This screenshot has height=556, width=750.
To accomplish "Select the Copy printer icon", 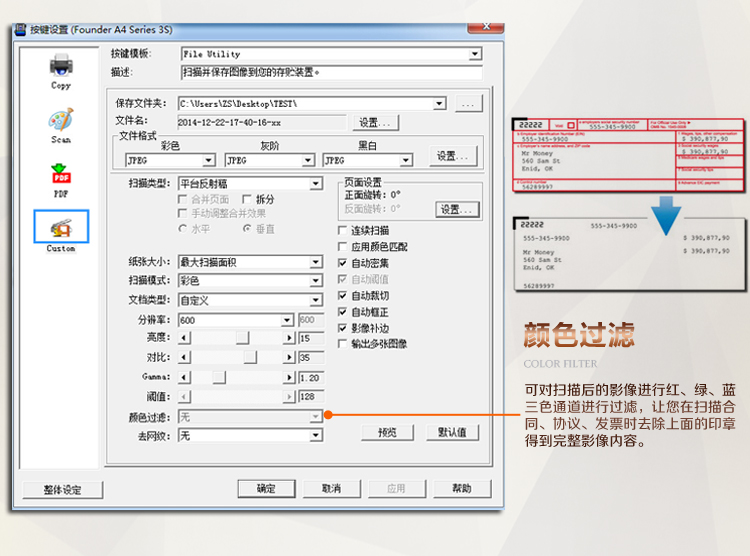I will [x=61, y=67].
